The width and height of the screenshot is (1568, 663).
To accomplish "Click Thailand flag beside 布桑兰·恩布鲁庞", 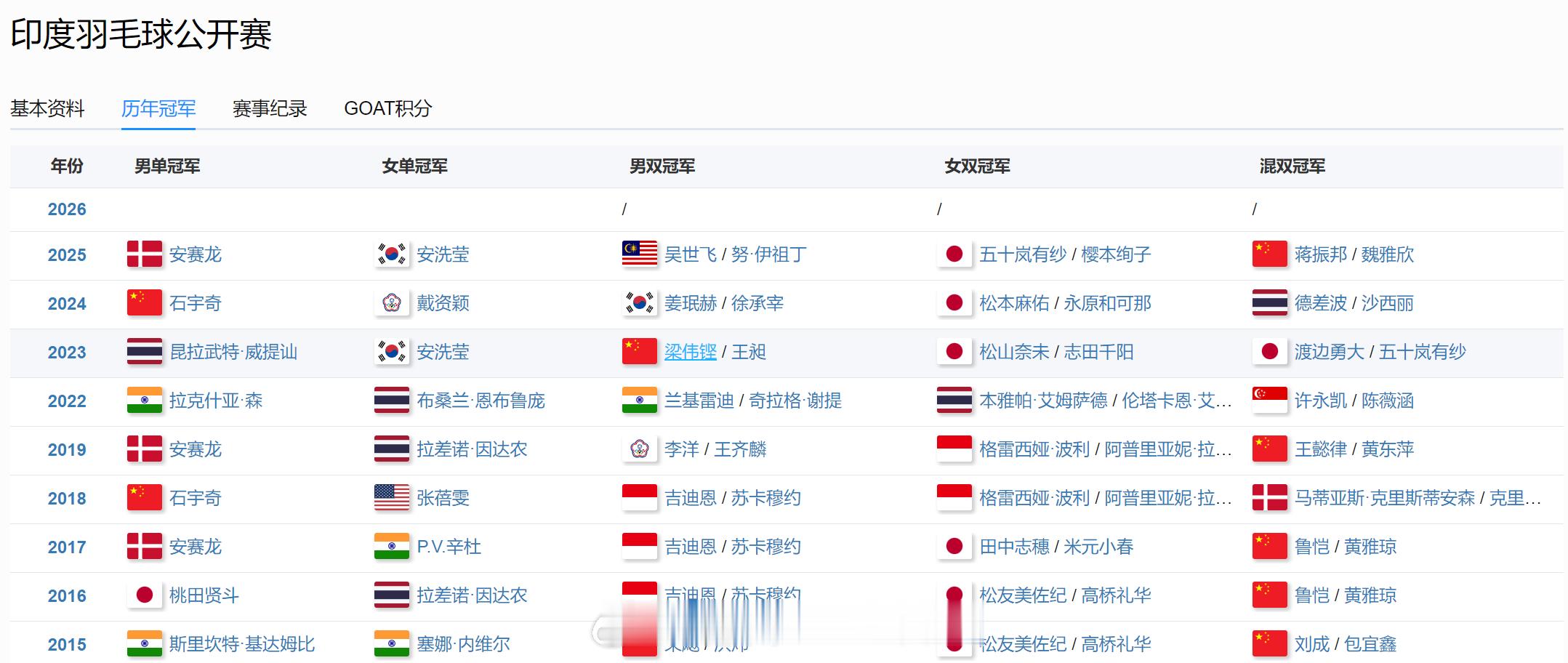I will pos(392,401).
